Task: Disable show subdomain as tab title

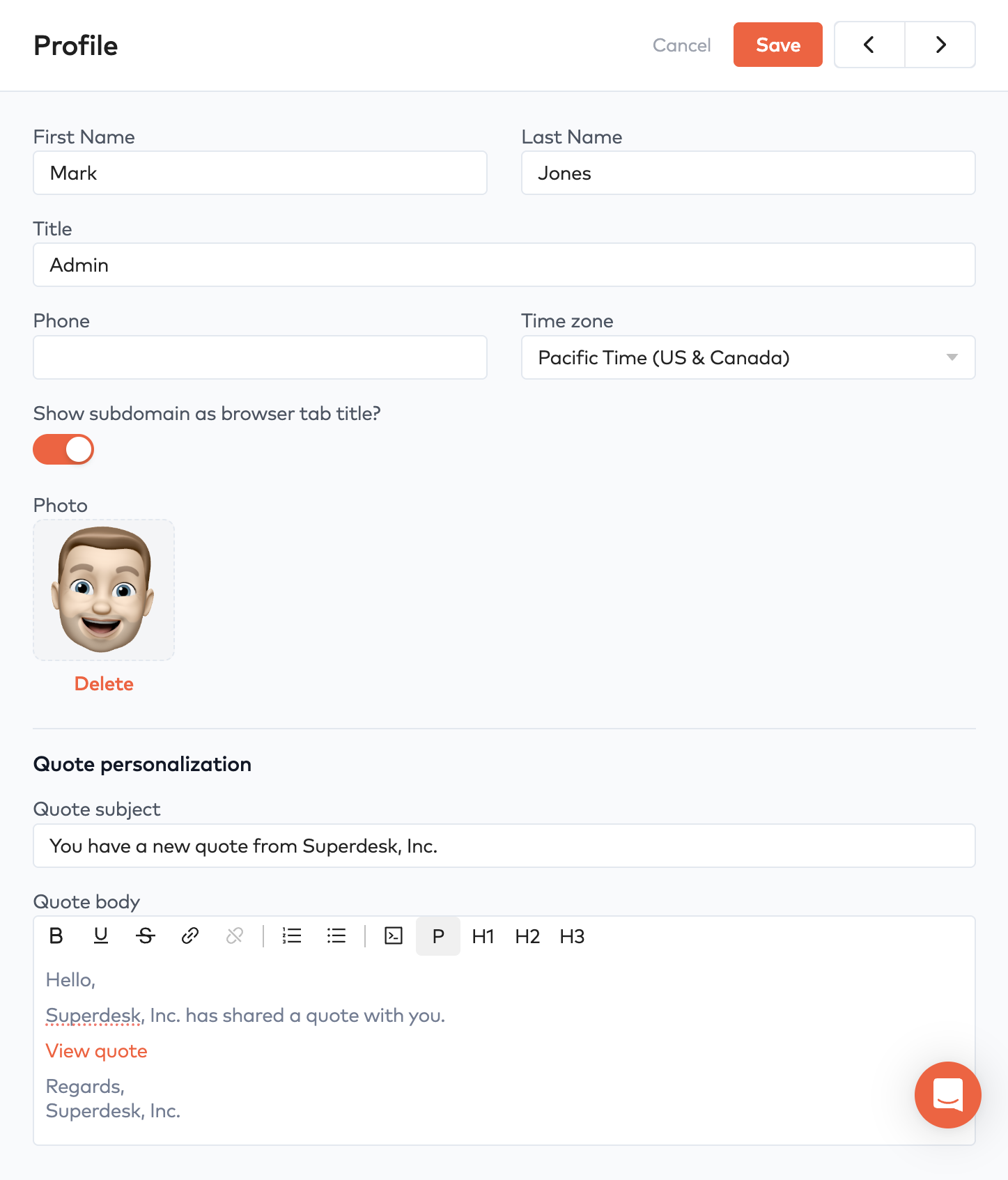Action: tap(63, 449)
